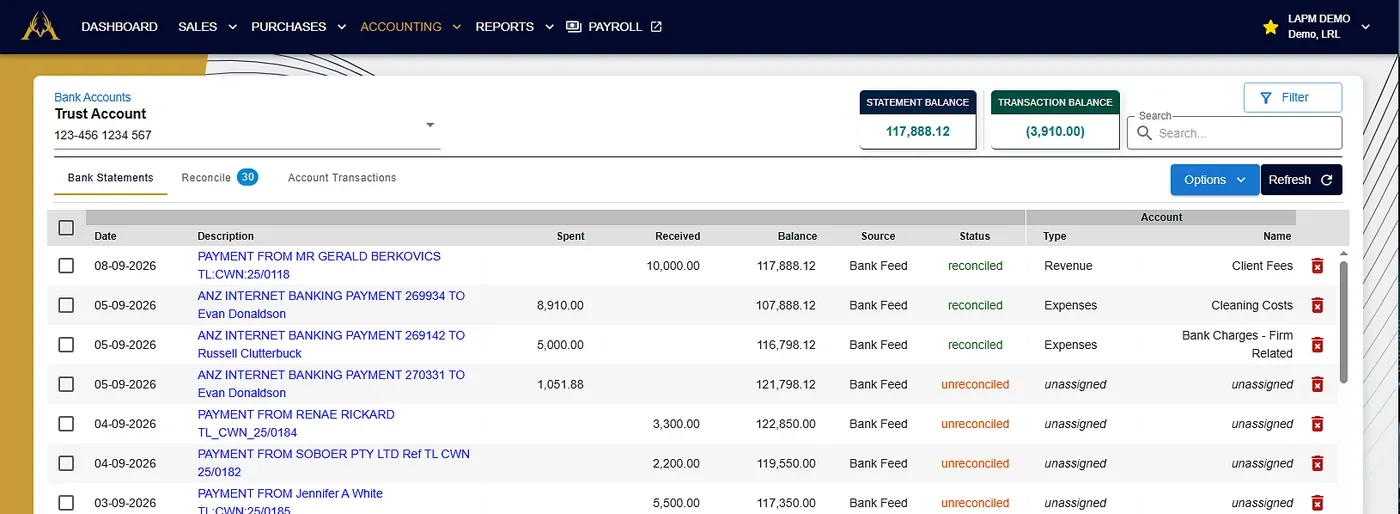Check the Jennifer A White row checkbox

pos(66,503)
